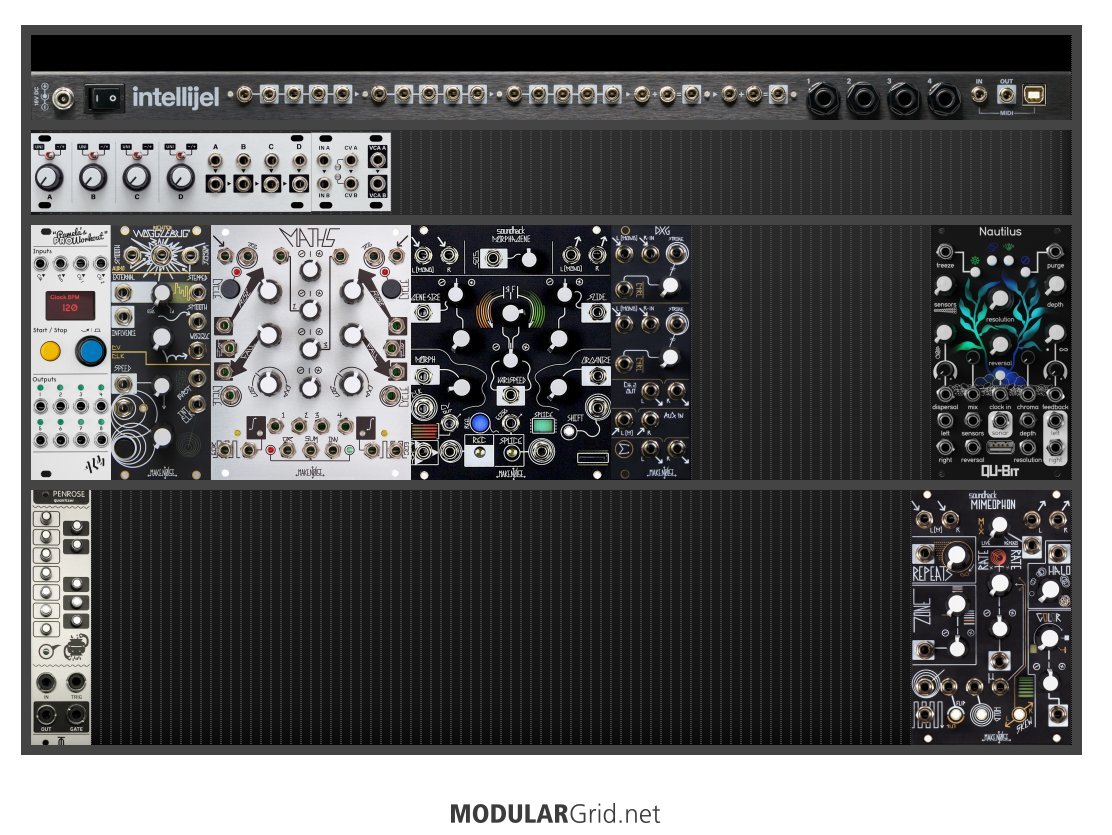Click the Nautilus purge gate jack
The image size is (1112, 835).
pos(1055,252)
